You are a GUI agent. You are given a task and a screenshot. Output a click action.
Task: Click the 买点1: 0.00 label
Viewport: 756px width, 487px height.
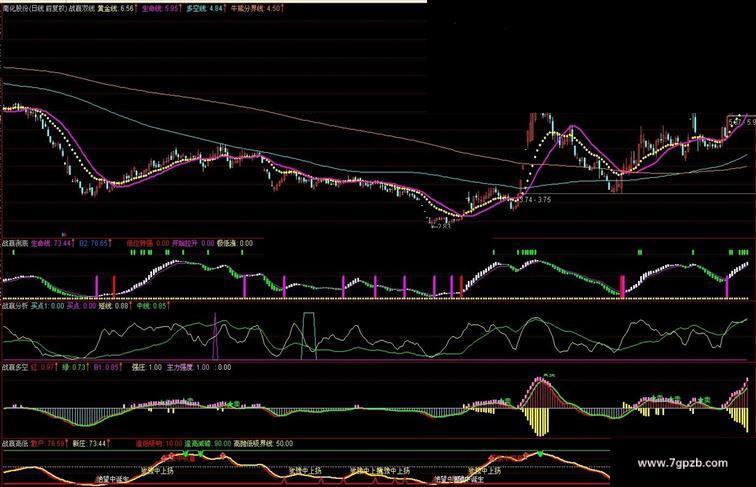pyautogui.click(x=47, y=306)
